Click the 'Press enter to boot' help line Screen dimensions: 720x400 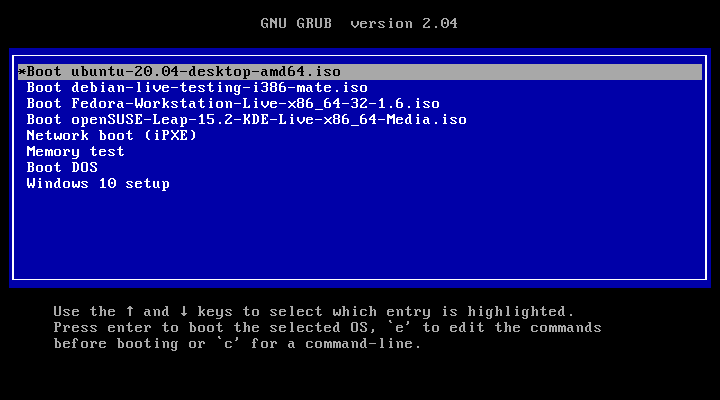(327, 327)
